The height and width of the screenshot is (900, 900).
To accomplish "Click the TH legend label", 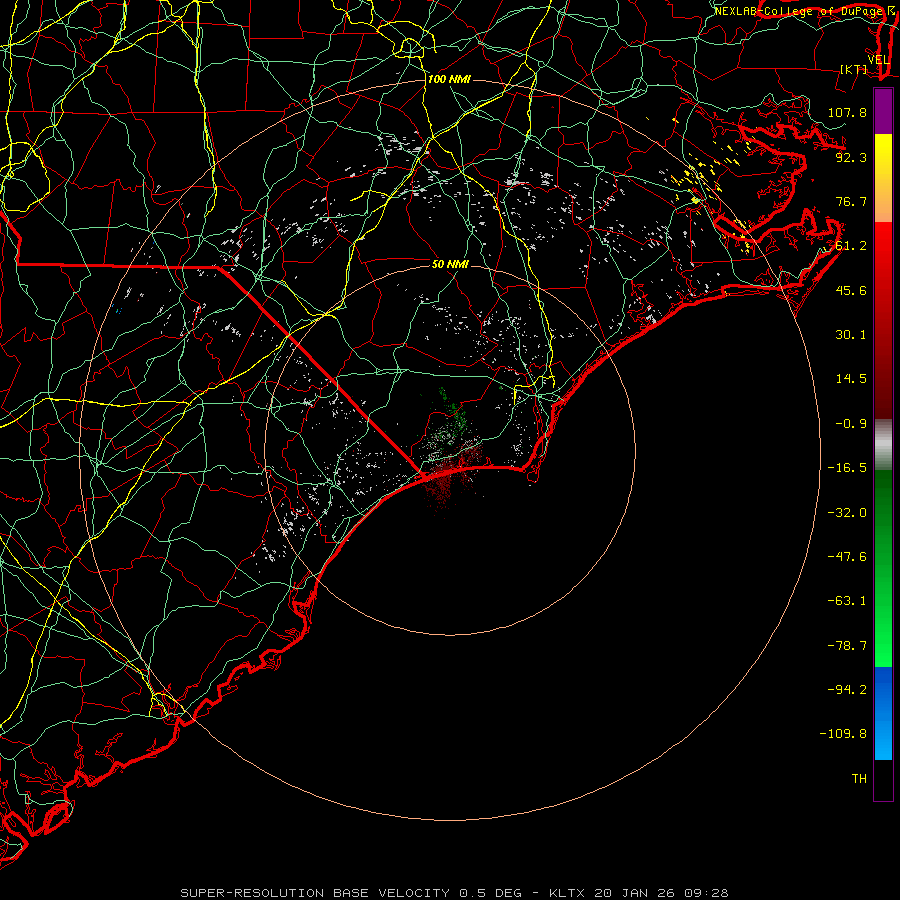I will [859, 778].
